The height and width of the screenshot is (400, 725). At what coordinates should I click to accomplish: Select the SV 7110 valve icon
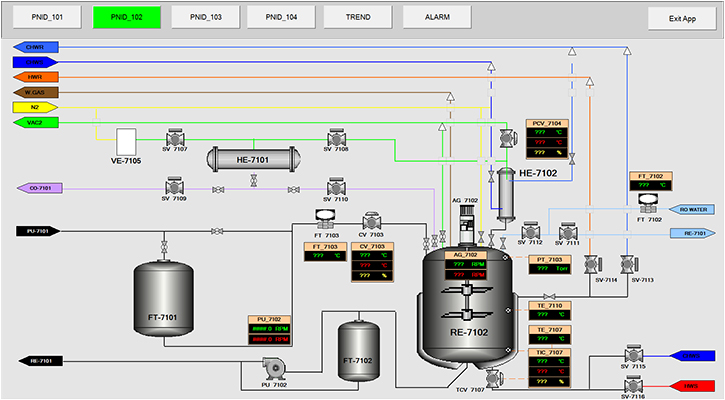pos(336,187)
